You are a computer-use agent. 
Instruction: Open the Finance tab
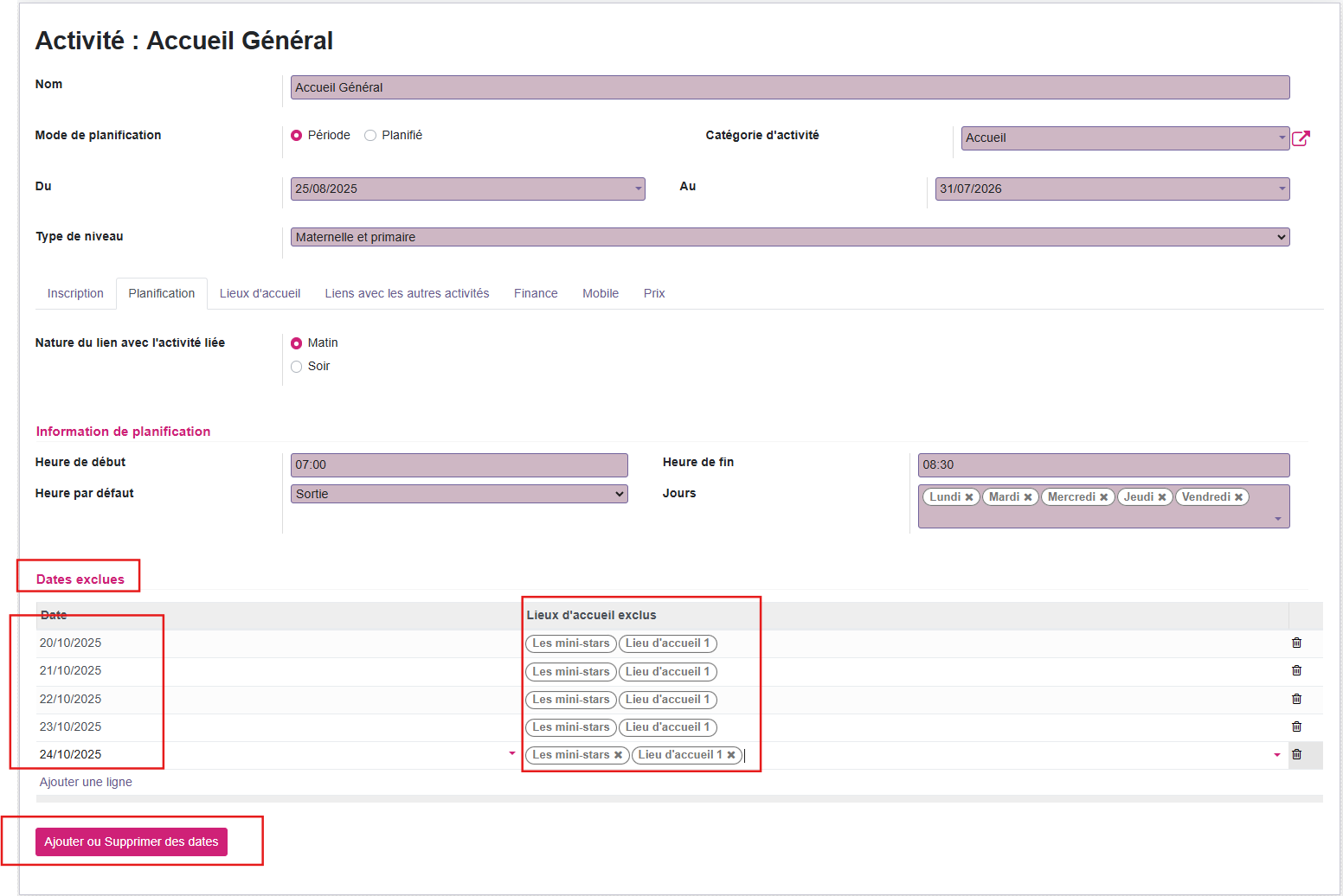pyautogui.click(x=535, y=294)
